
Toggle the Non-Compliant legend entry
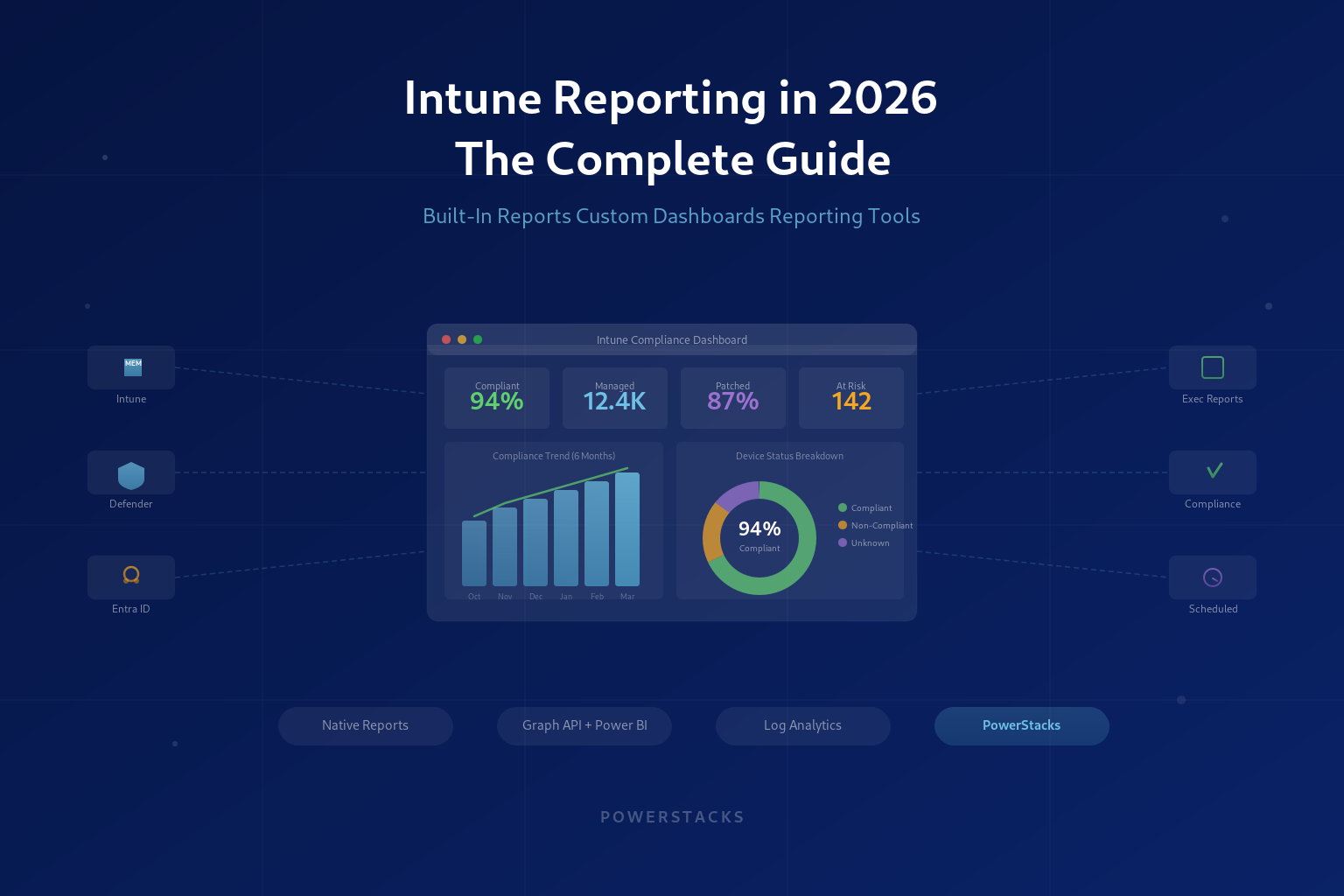point(876,525)
